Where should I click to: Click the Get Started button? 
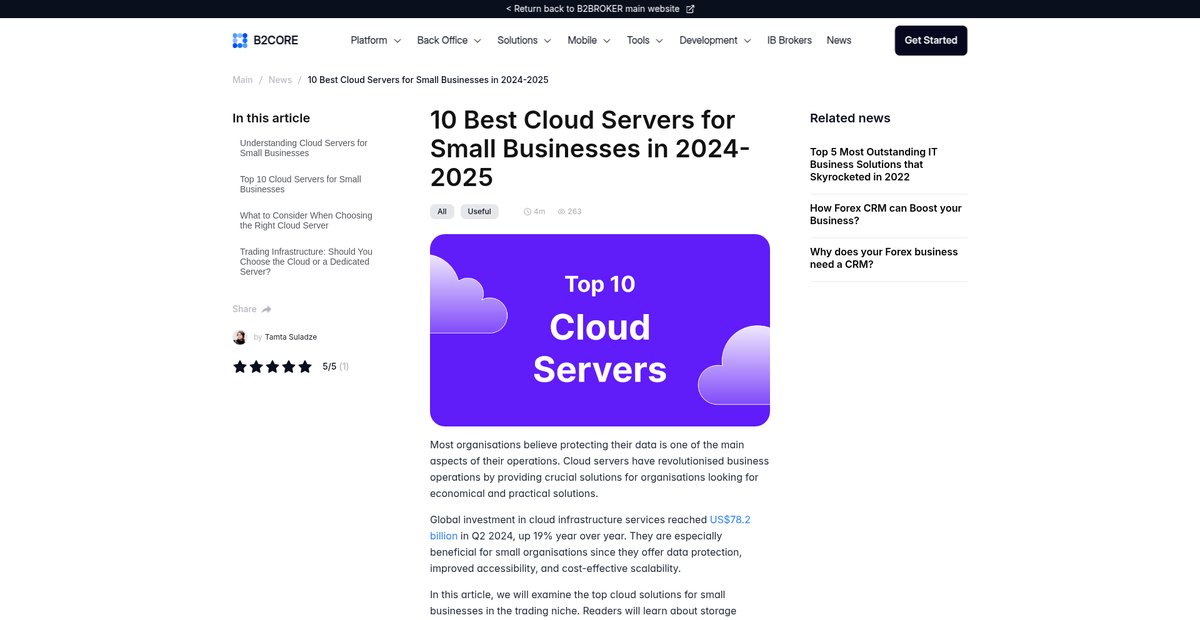(x=931, y=40)
